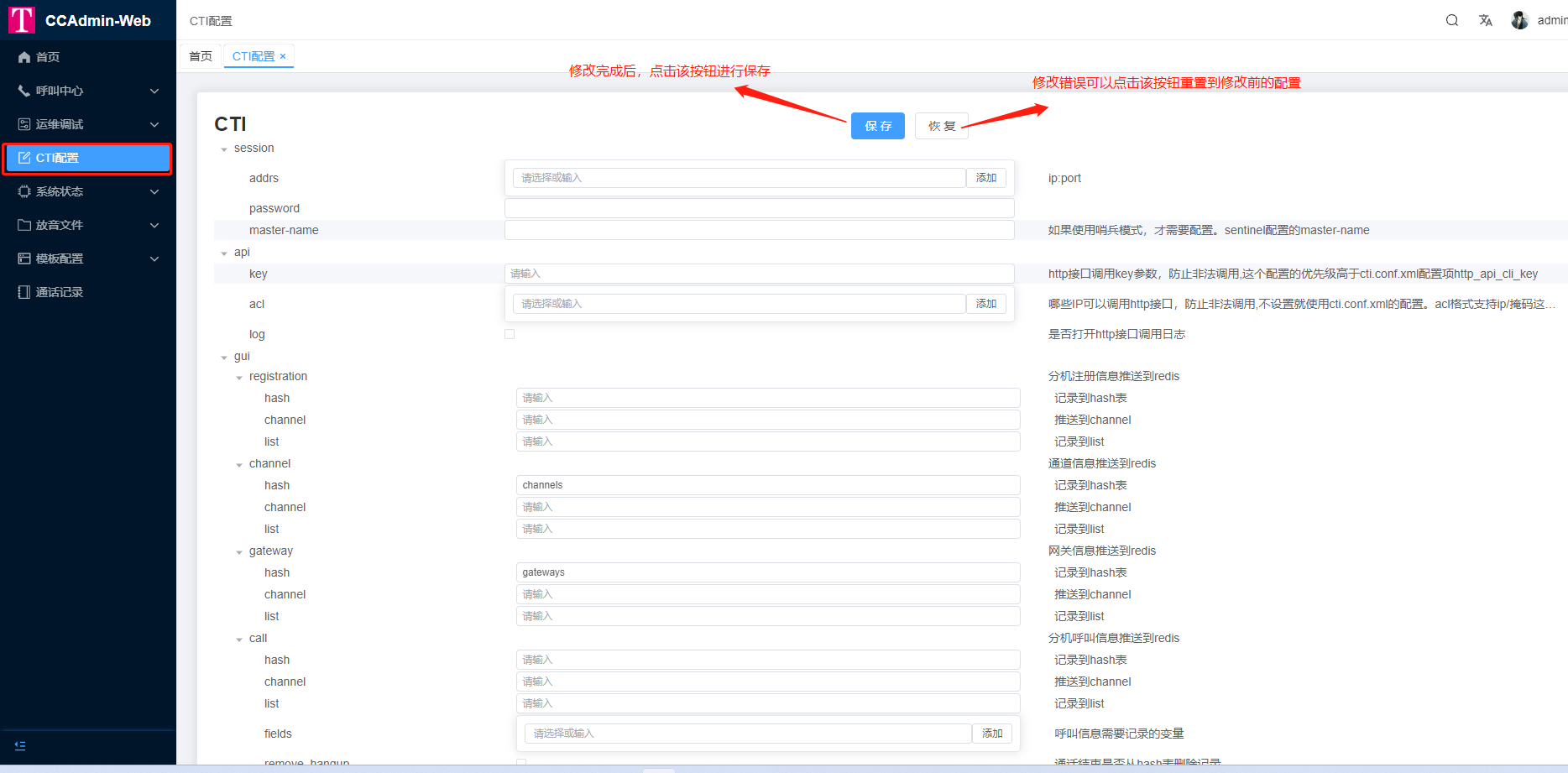Go to 首页 in the sidebar
This screenshot has height=773, width=1568.
pyautogui.click(x=48, y=57)
